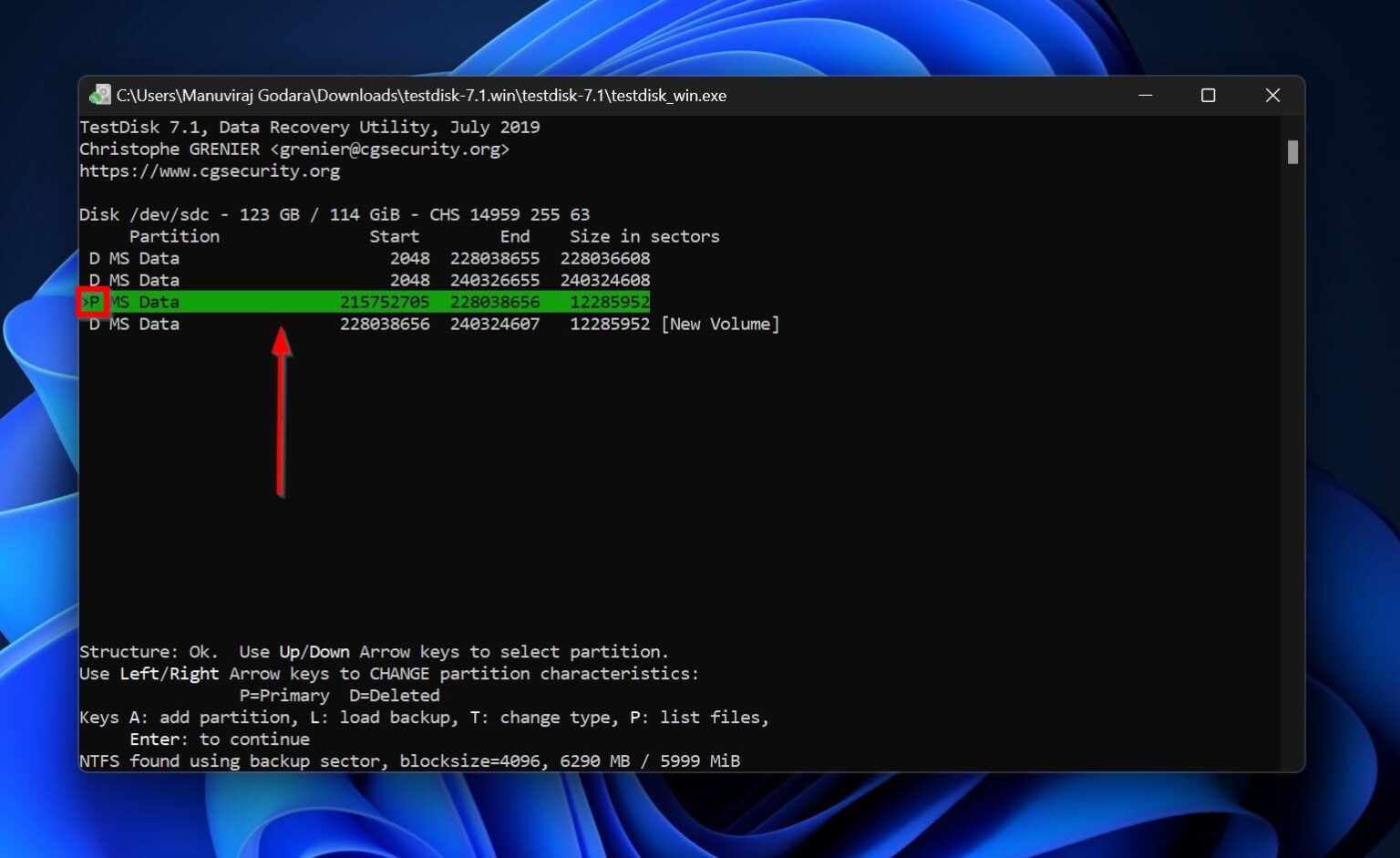Click the Partition column header
The image size is (1400, 858).
coord(174,236)
